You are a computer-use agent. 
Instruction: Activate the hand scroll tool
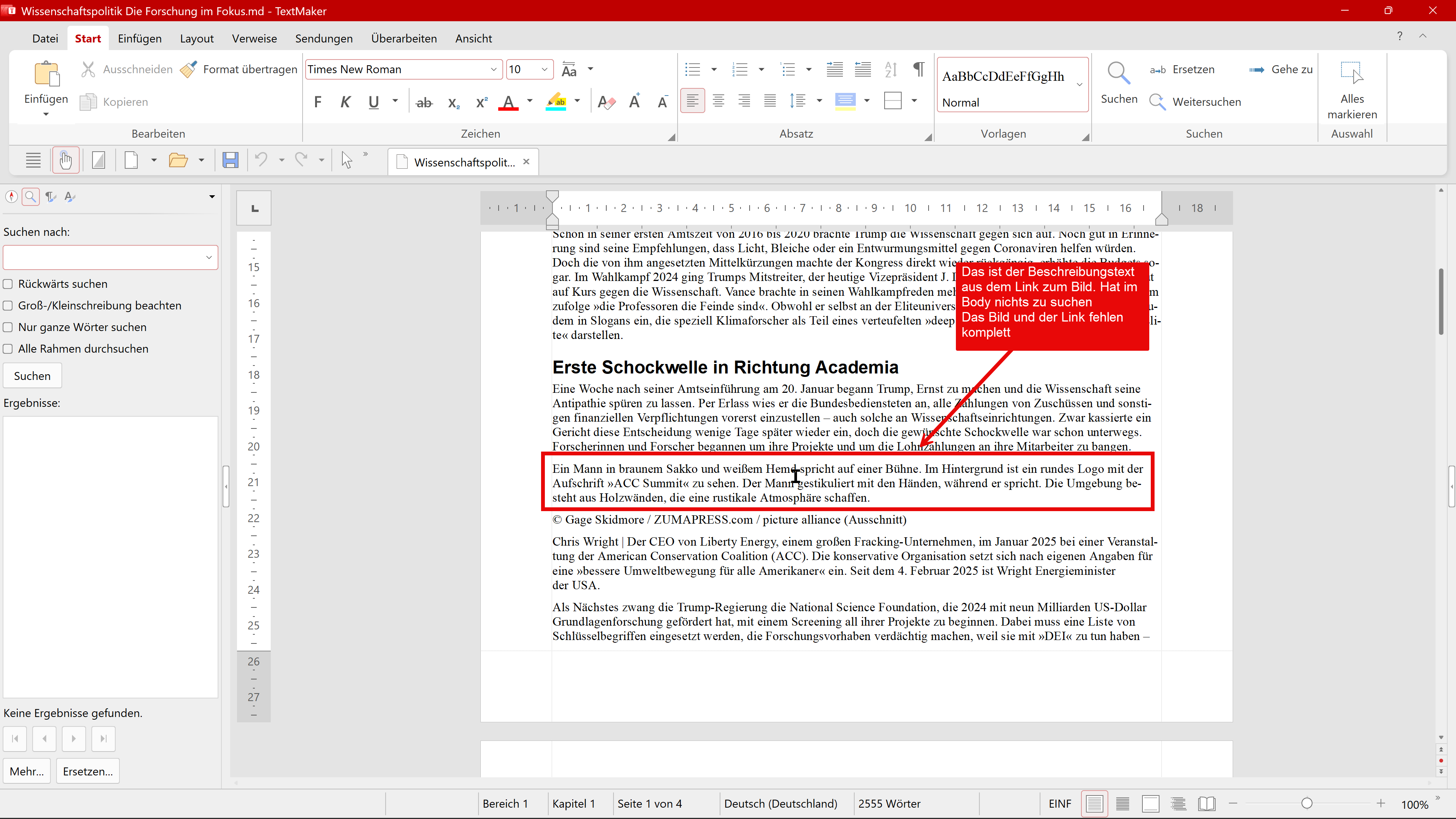(66, 160)
